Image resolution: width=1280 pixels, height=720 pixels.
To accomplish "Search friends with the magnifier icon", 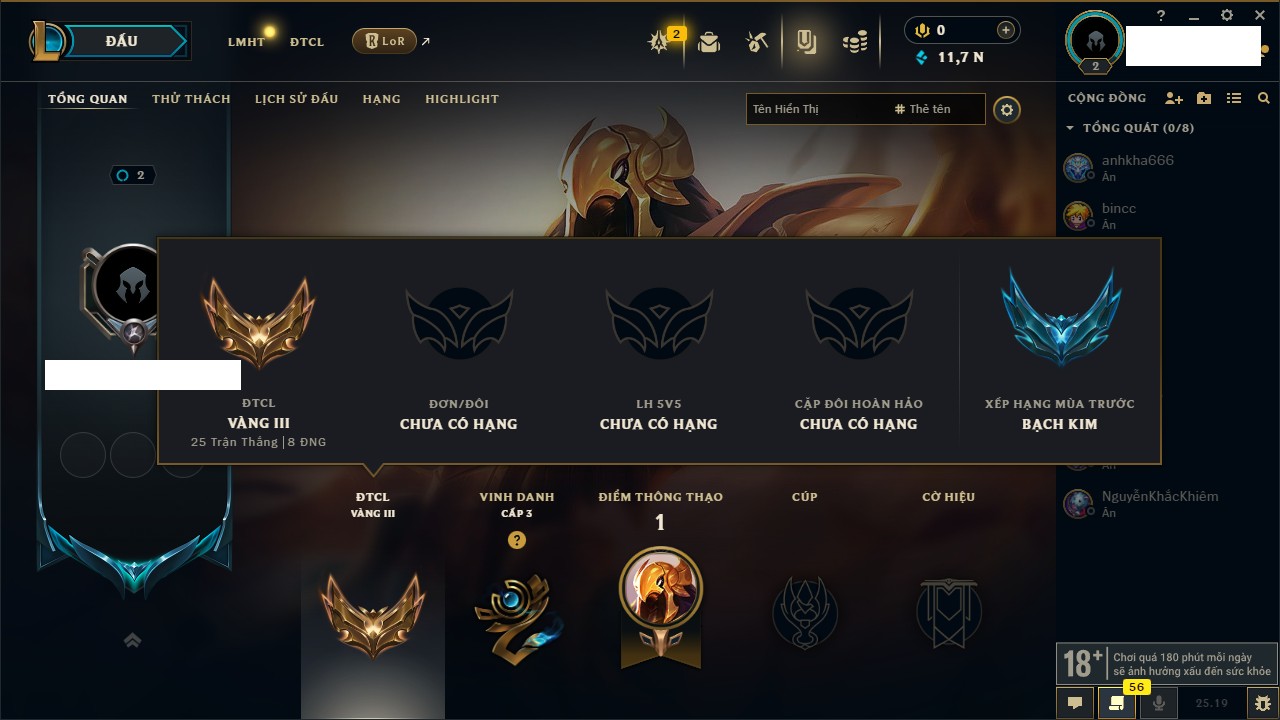I will click(1264, 98).
